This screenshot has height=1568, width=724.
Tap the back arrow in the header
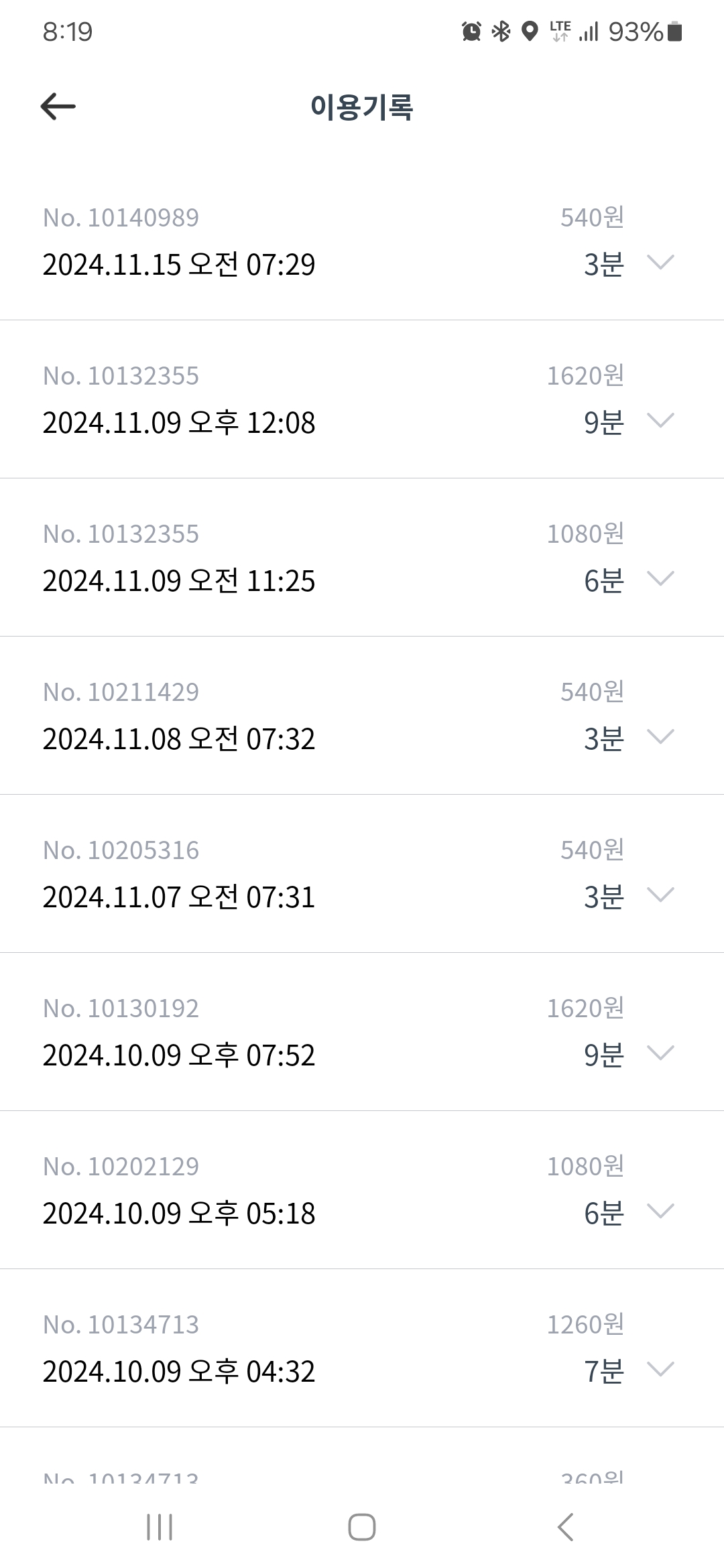tap(58, 107)
